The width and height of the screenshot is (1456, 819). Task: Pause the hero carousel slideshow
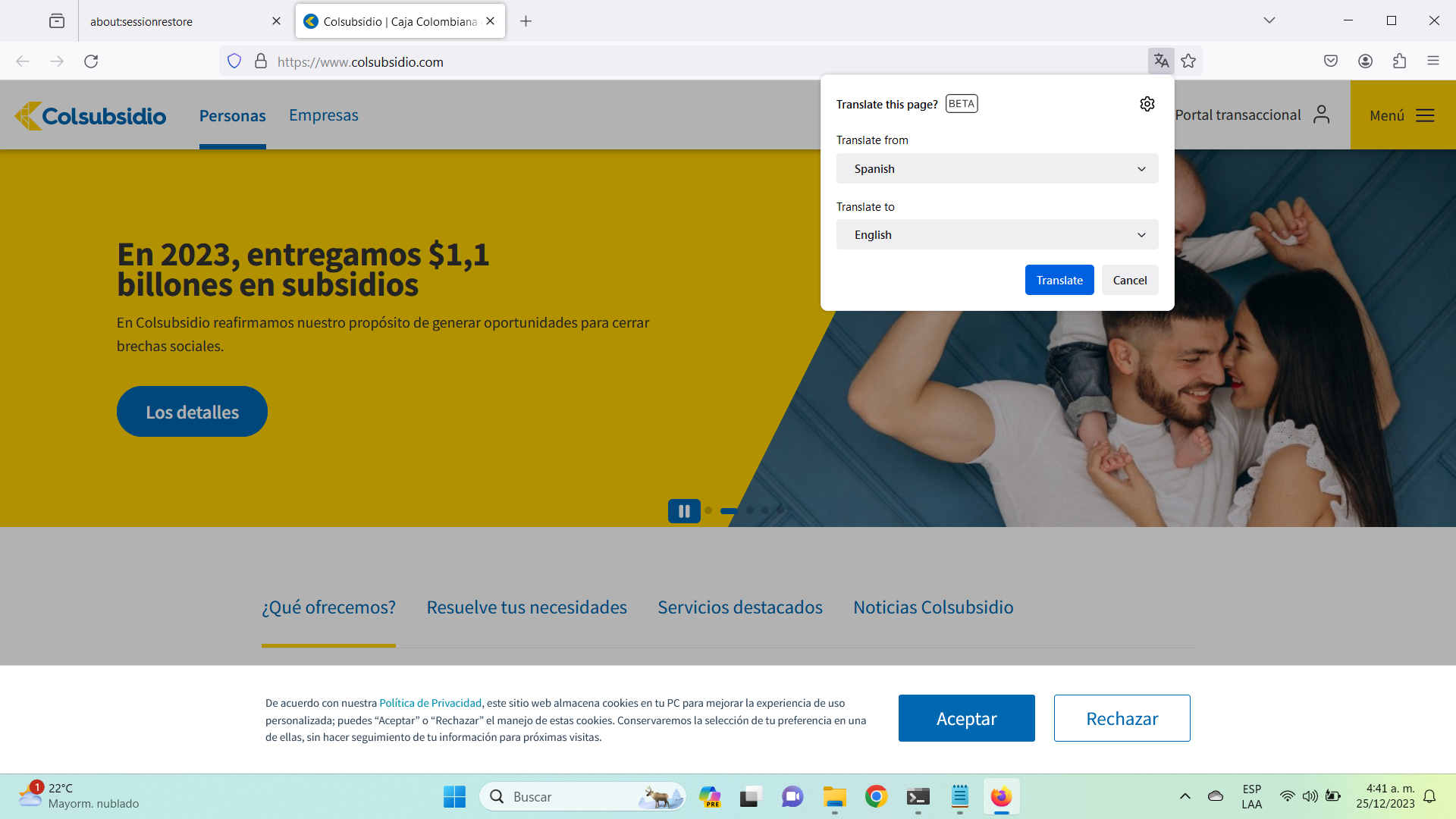(x=683, y=511)
